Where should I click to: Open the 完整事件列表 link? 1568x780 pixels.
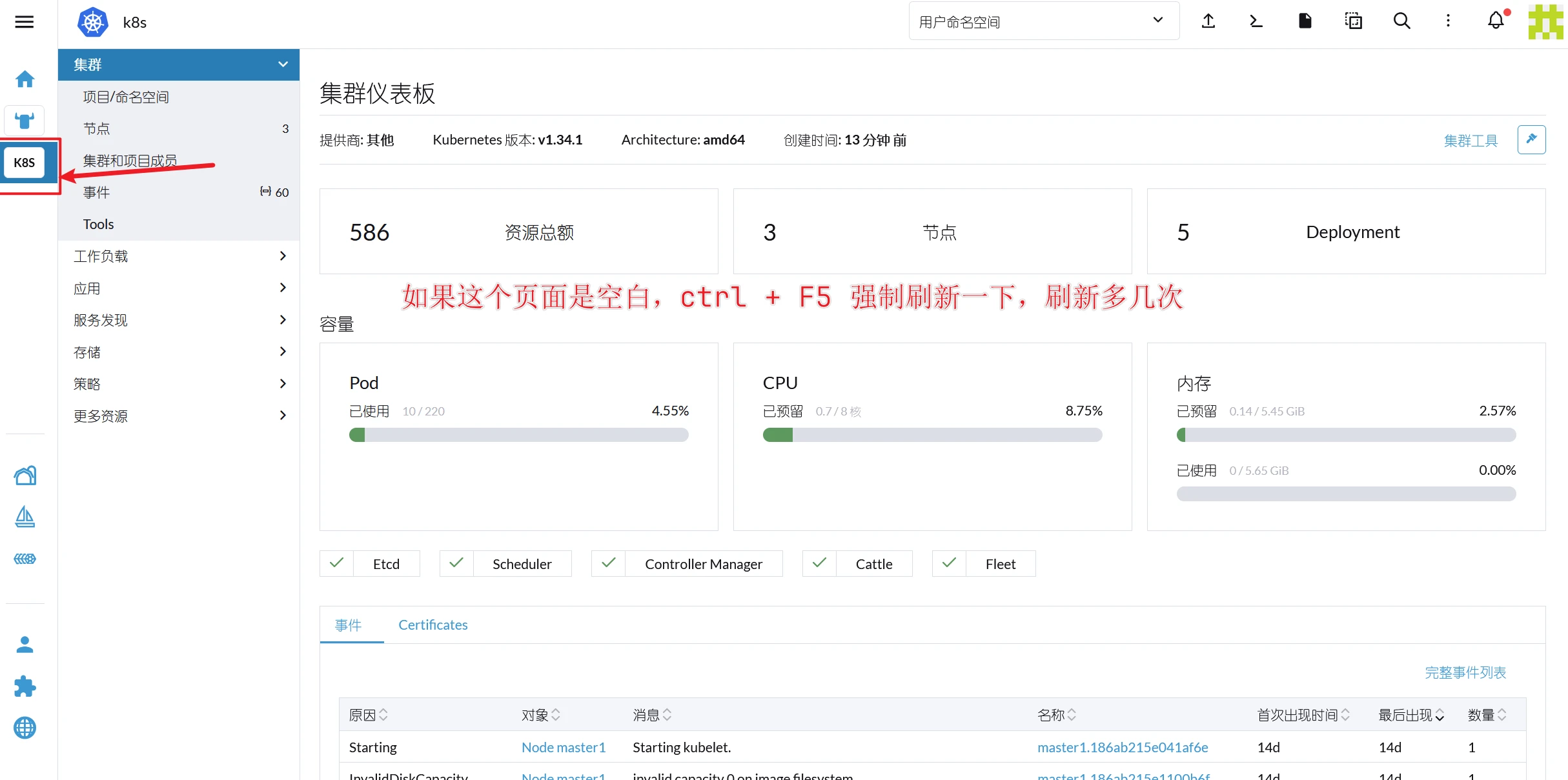1465,672
